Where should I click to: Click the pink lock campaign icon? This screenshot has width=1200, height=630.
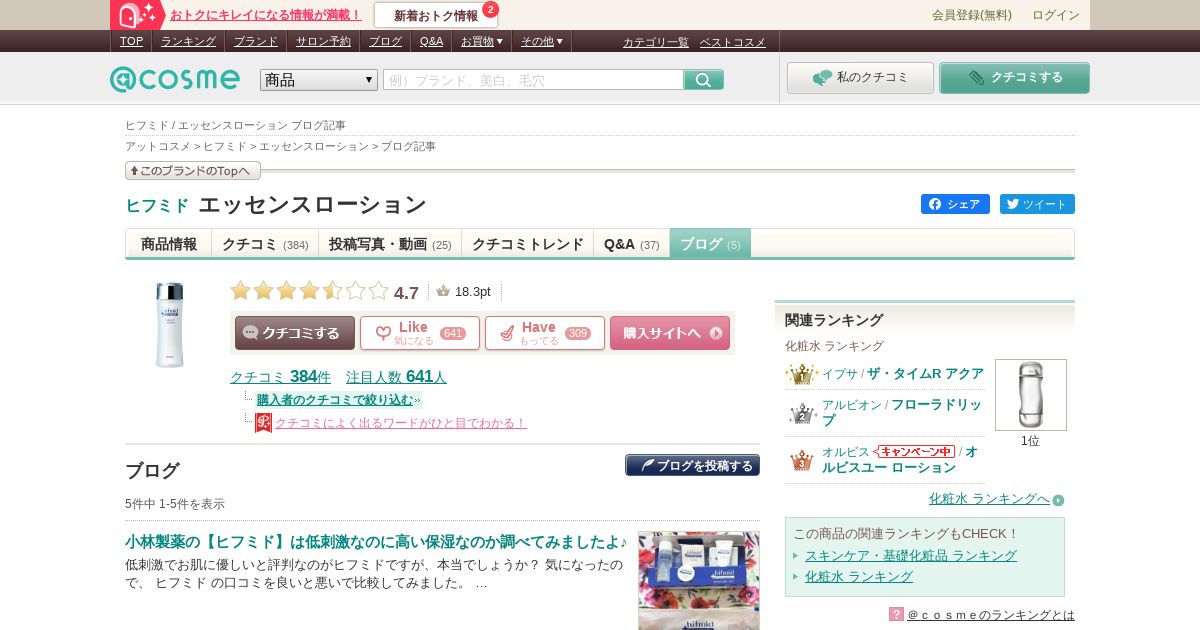[x=138, y=15]
